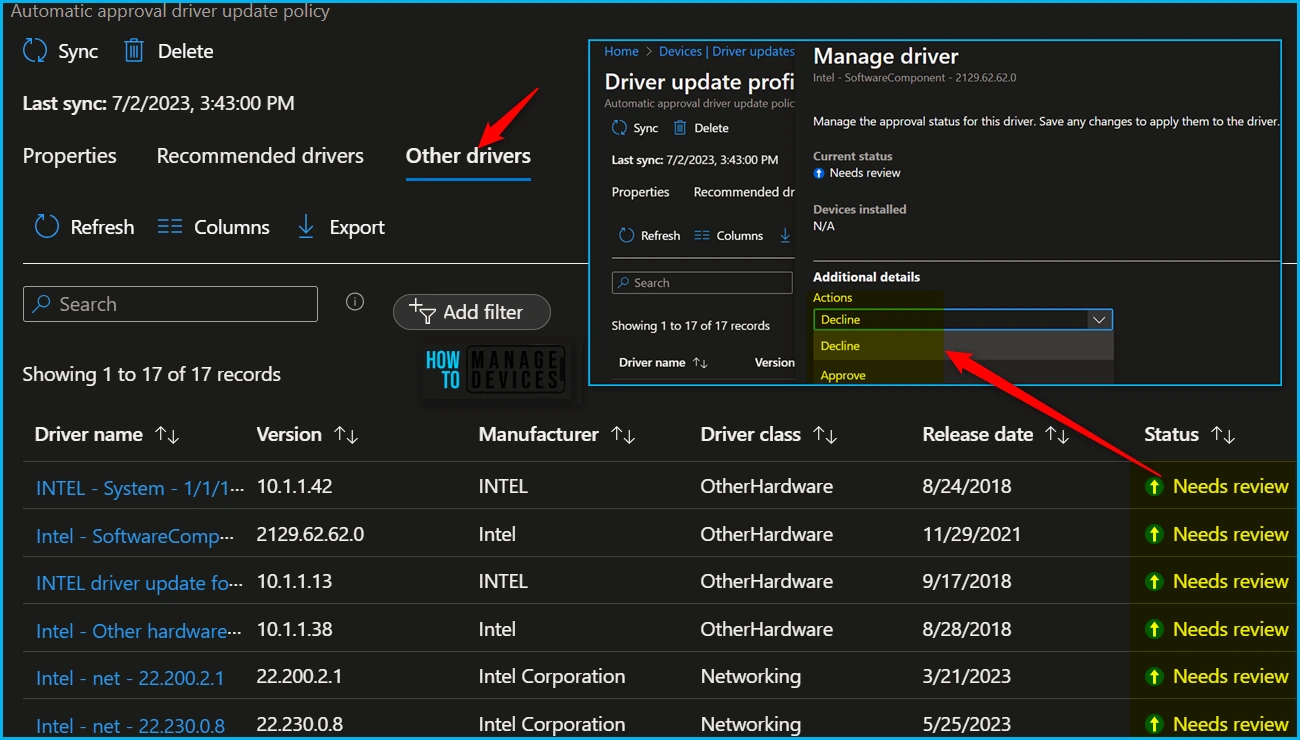
Task: Click the Delete trash icon
Action: click(135, 52)
